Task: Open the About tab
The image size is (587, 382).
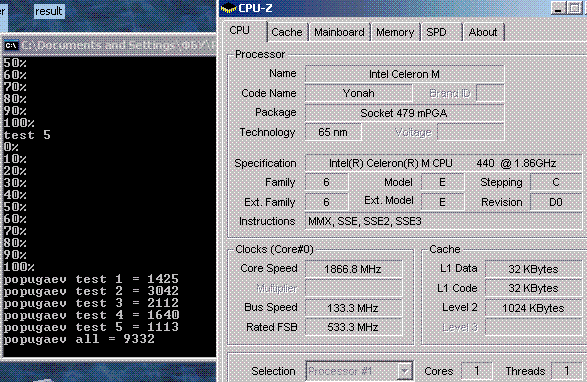Action: [483, 32]
